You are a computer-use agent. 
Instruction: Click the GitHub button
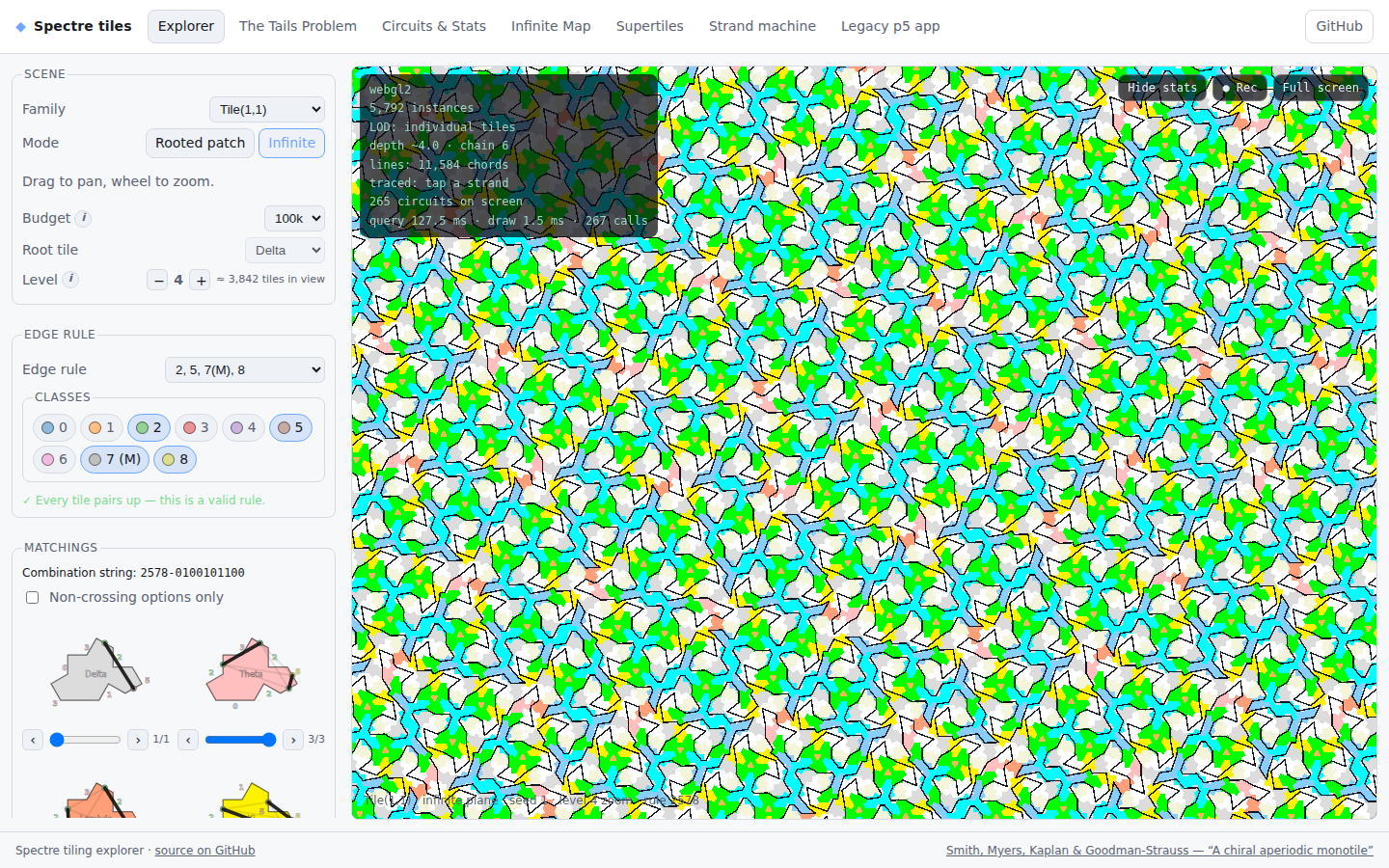pos(1339,26)
